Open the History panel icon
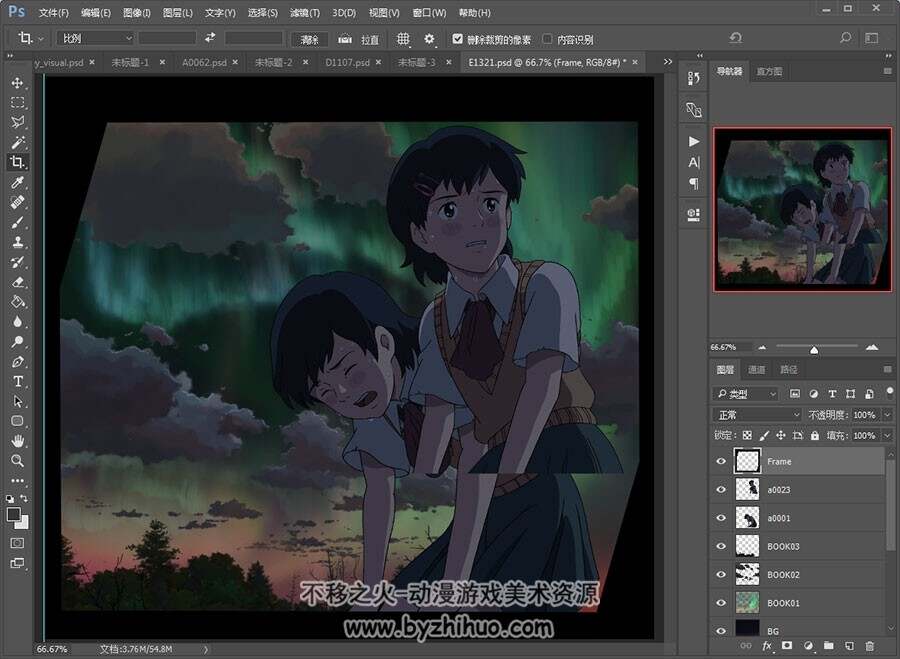Screen dimensions: 900x659 tap(693, 78)
